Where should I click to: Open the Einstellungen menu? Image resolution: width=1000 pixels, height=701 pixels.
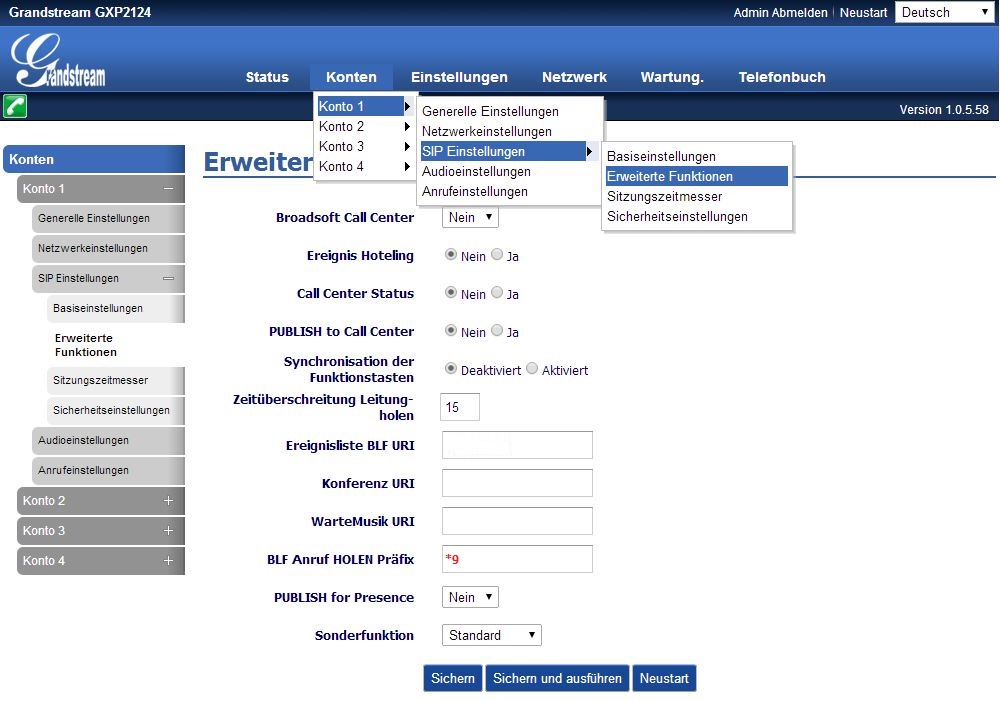click(459, 77)
